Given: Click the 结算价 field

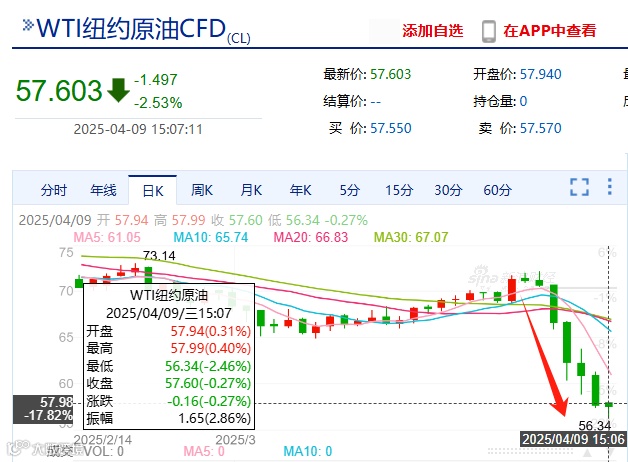Looking at the screenshot, I should coord(352,101).
